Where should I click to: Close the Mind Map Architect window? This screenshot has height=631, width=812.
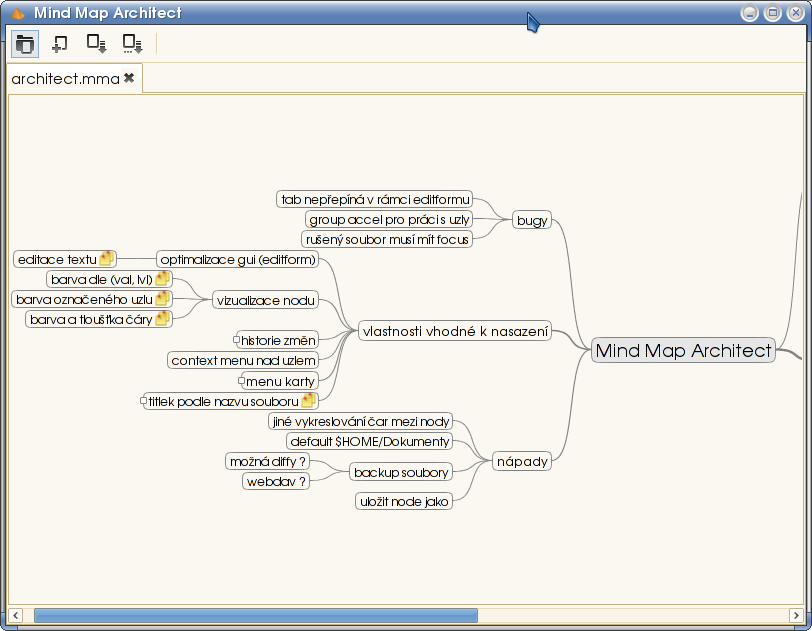click(796, 13)
